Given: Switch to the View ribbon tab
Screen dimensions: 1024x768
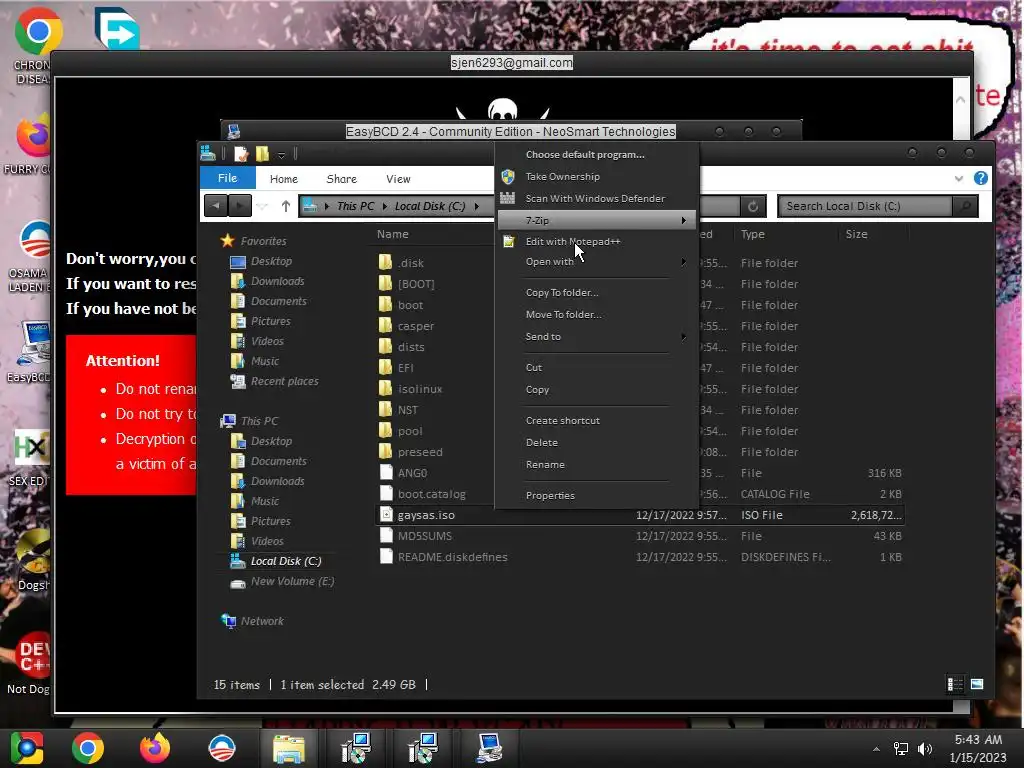Looking at the screenshot, I should click(398, 178).
